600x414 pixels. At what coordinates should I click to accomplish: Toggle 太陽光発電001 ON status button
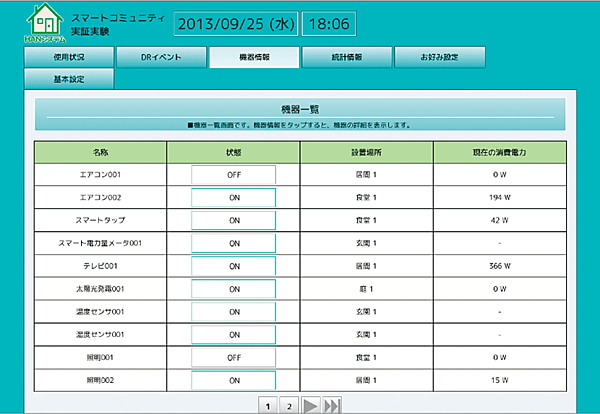click(x=233, y=289)
